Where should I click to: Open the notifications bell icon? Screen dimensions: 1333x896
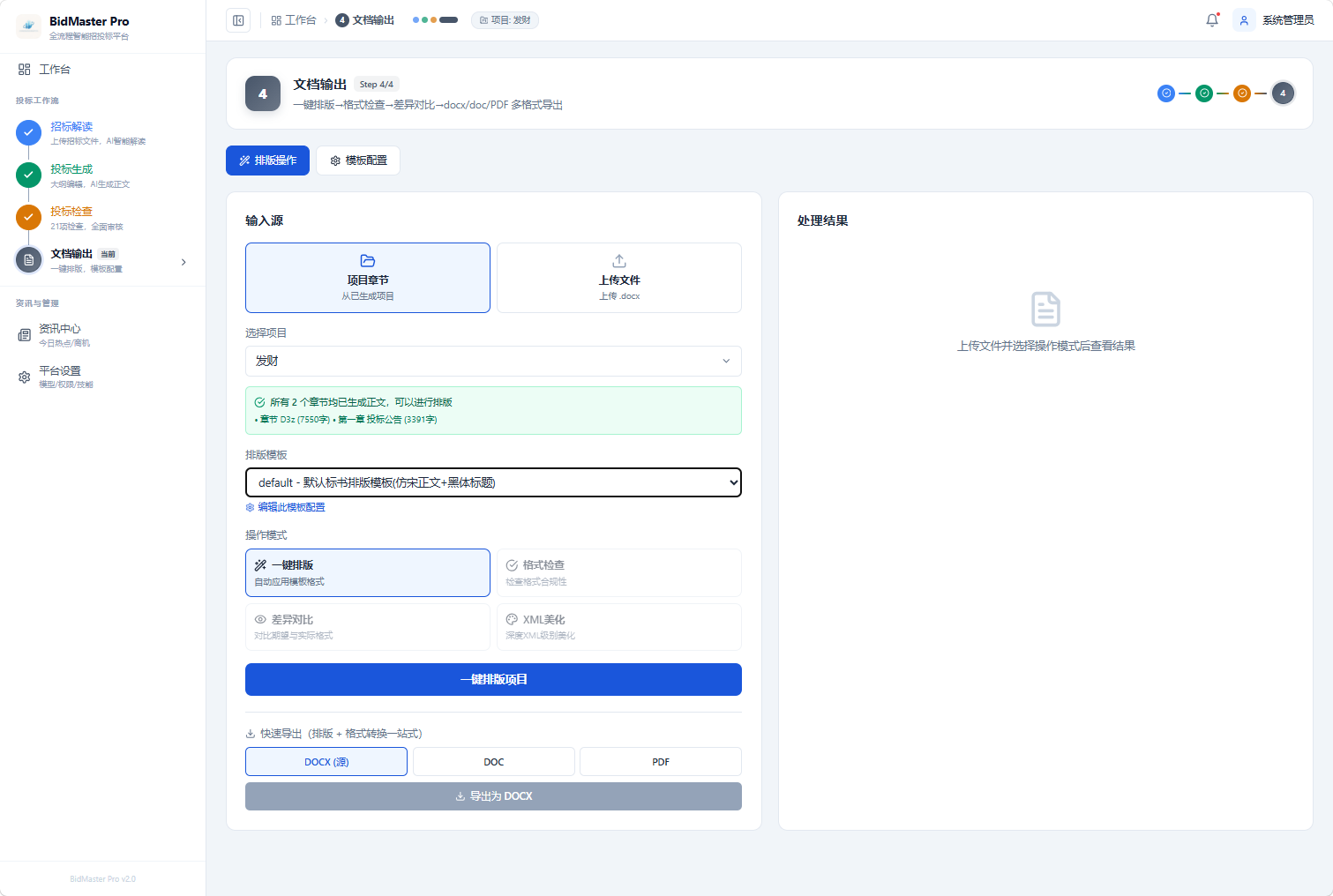tap(1212, 20)
